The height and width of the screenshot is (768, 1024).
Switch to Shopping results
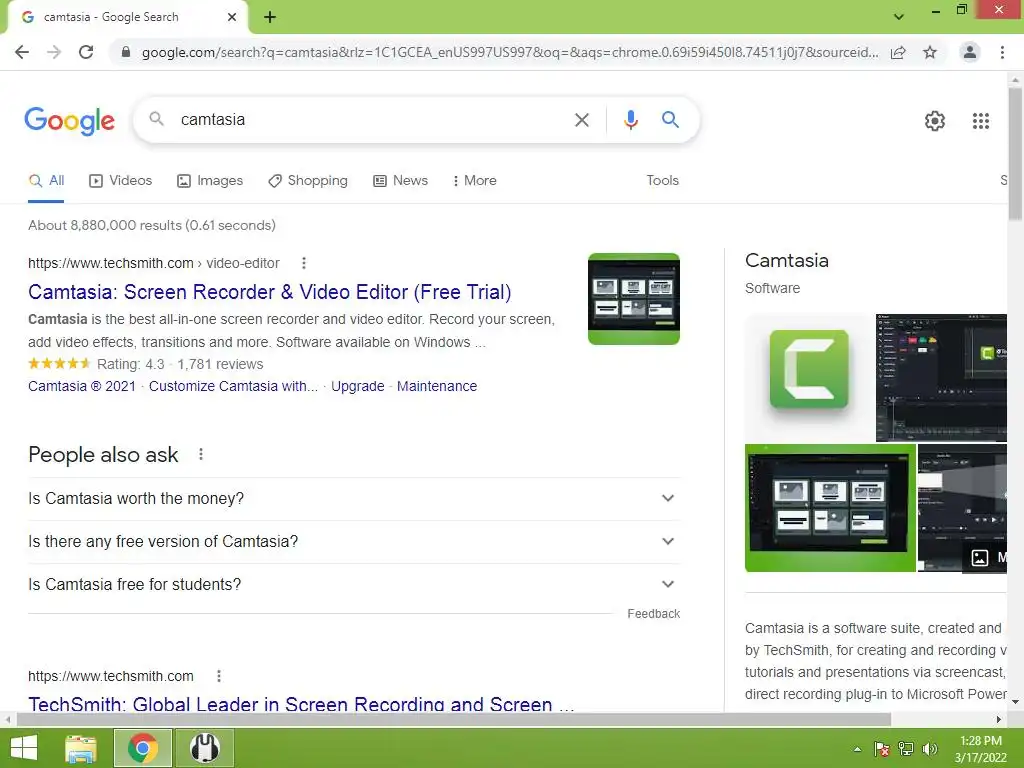tap(308, 181)
